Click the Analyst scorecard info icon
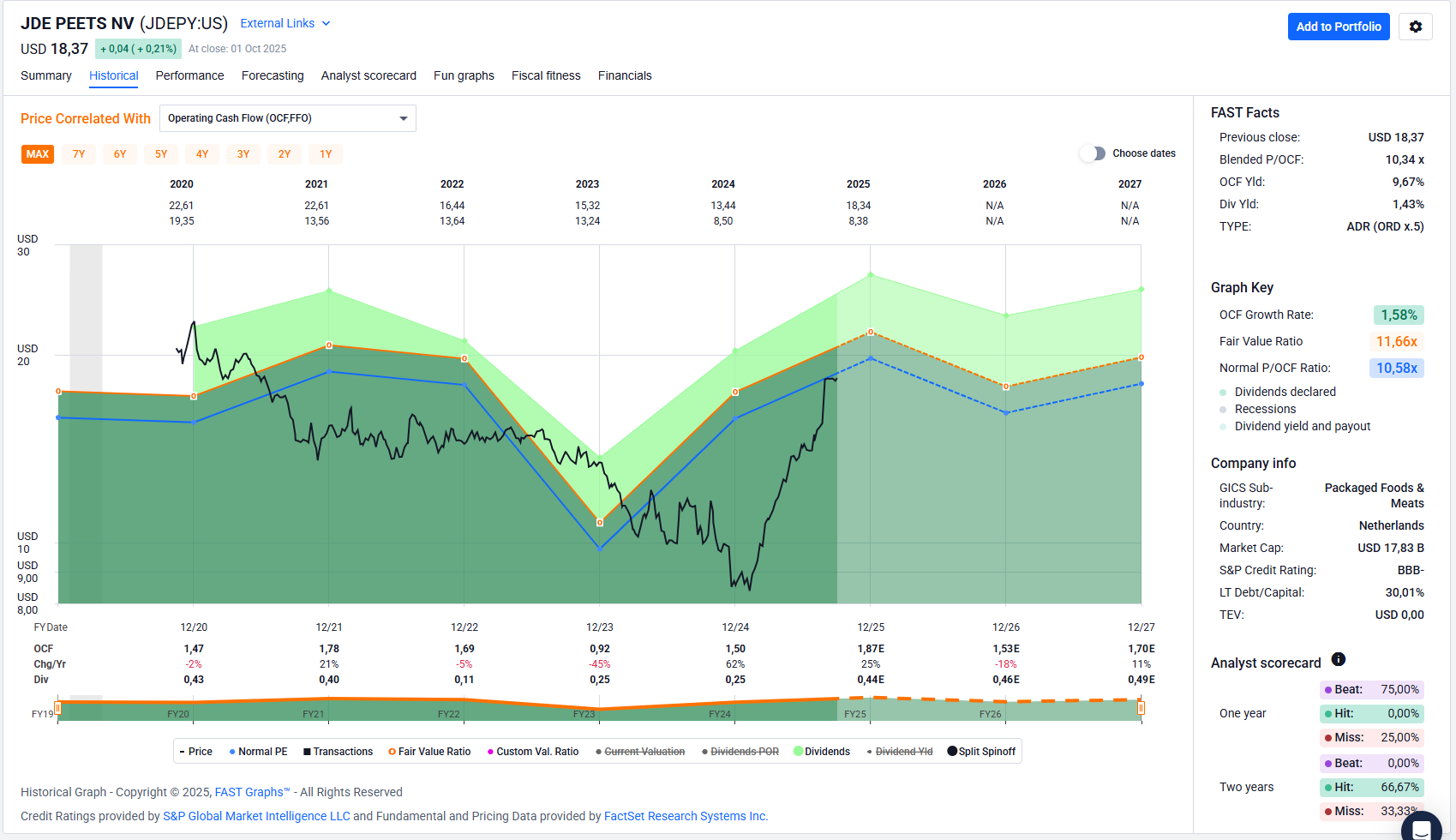The width and height of the screenshot is (1456, 840). (1338, 660)
